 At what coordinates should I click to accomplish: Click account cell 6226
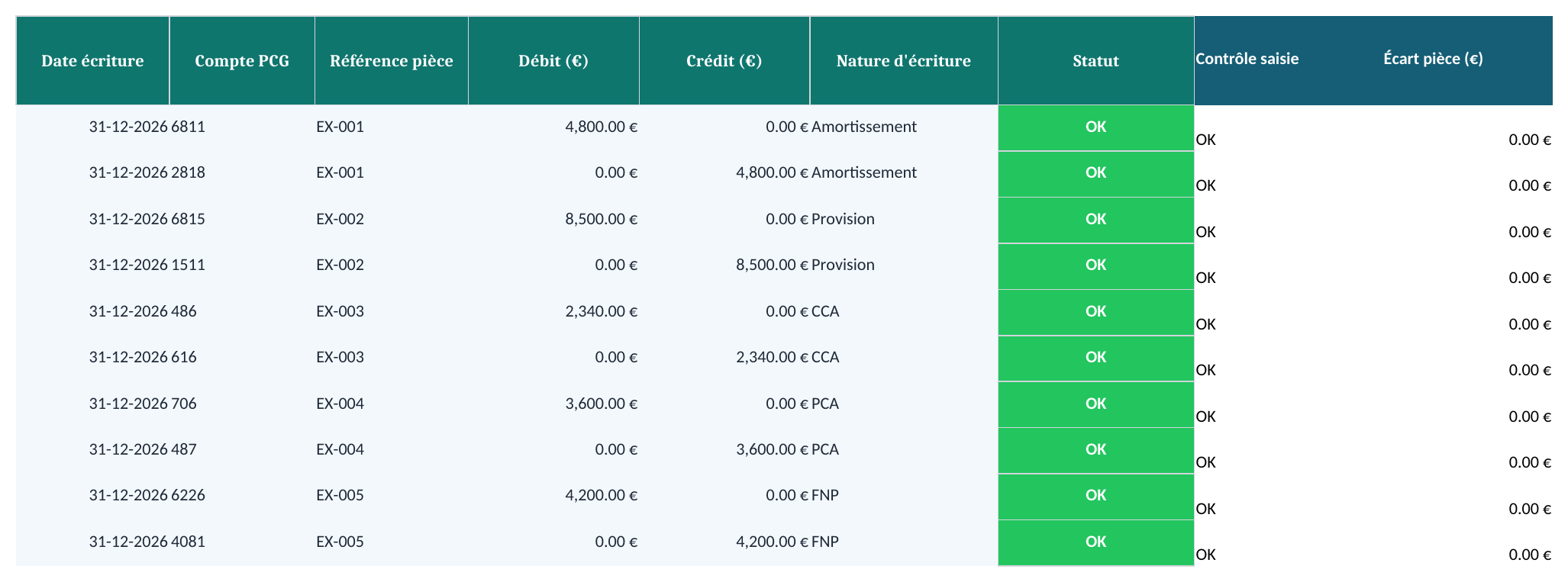pyautogui.click(x=242, y=496)
